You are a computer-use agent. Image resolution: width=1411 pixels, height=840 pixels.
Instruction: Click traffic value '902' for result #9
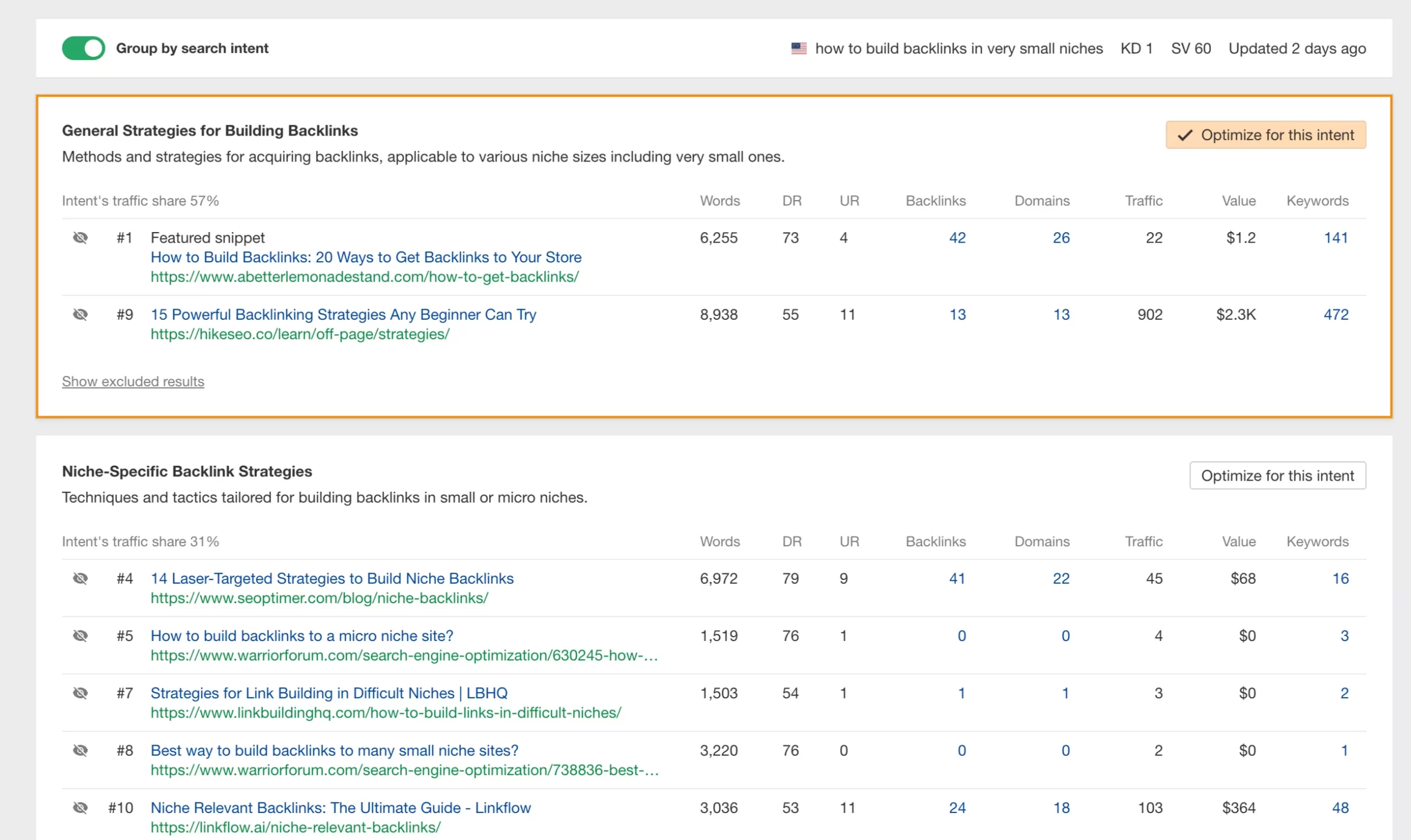point(1150,315)
